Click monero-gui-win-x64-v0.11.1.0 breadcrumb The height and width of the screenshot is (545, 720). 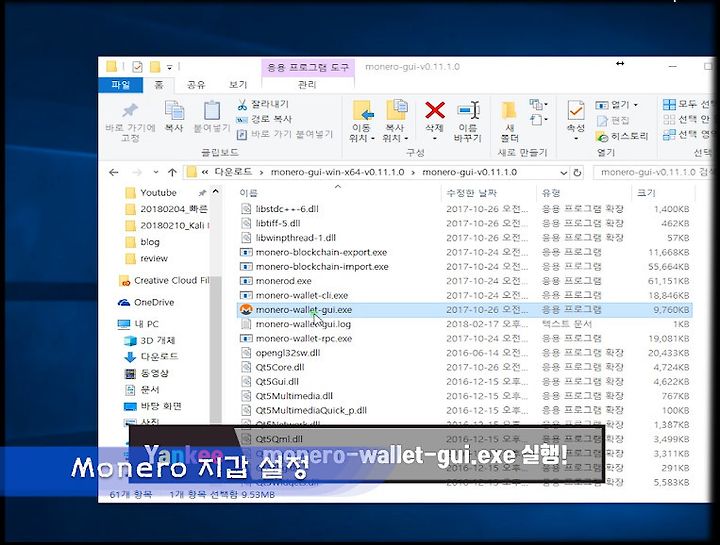338,172
